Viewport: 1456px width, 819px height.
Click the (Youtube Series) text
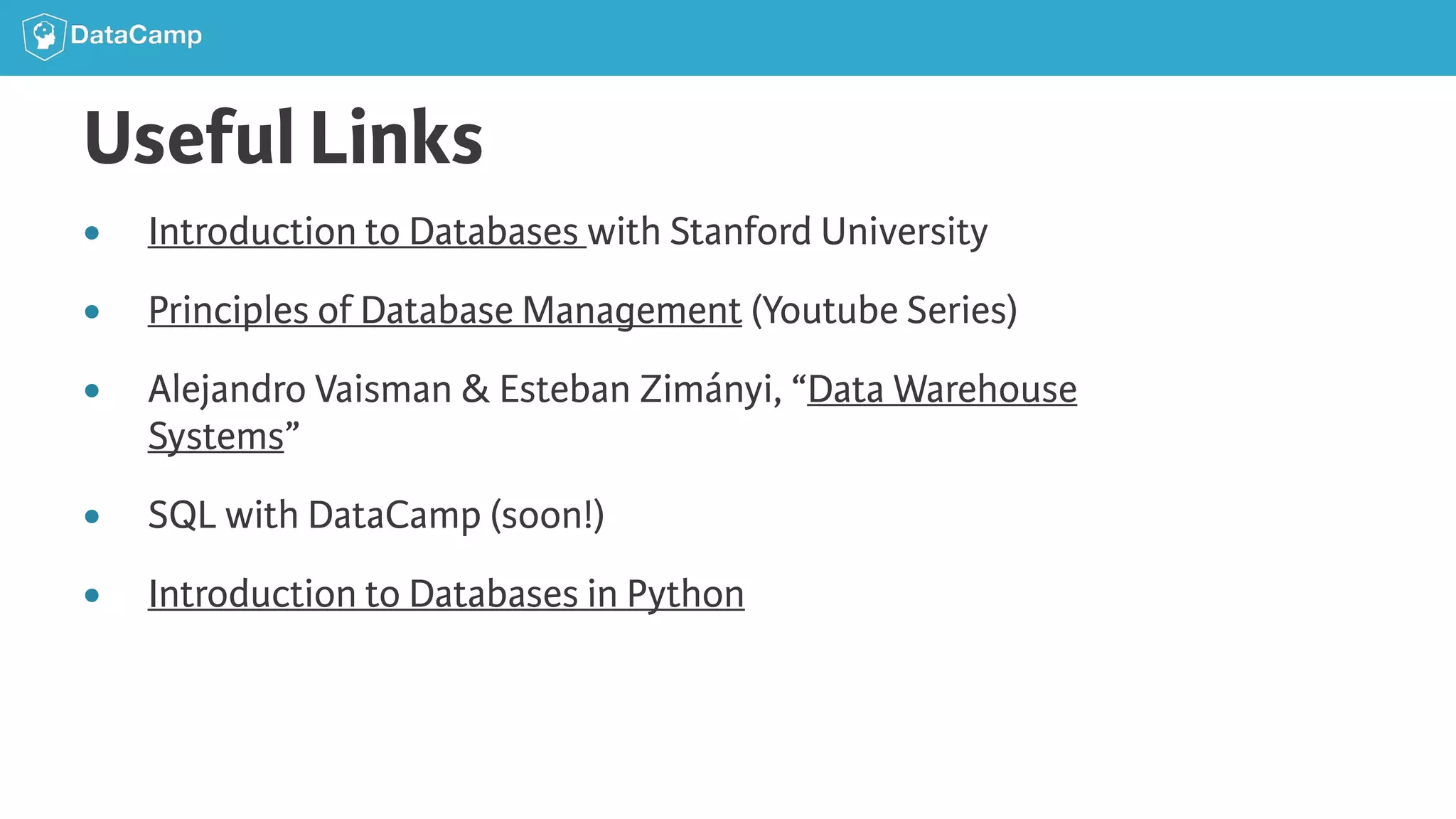(x=884, y=311)
